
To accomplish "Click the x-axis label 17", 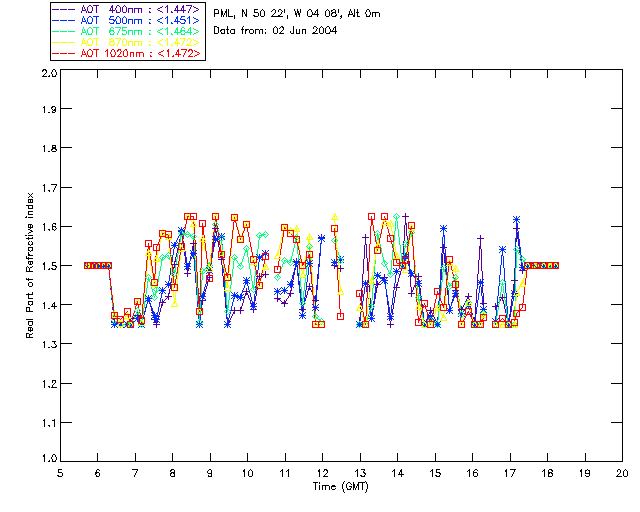I will coord(510,473).
